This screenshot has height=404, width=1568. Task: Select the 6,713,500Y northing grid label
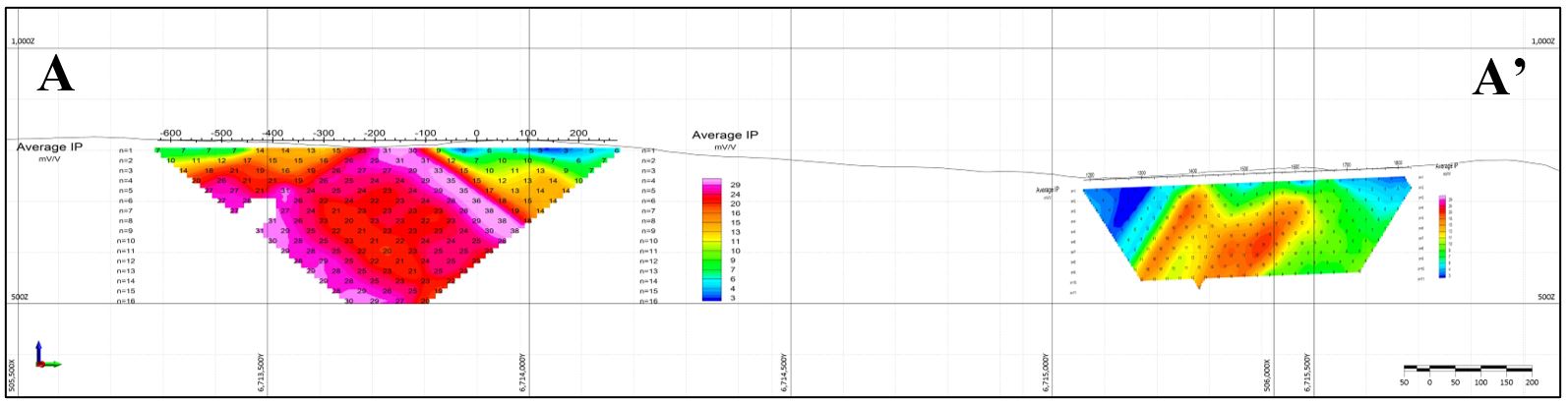coord(263,374)
